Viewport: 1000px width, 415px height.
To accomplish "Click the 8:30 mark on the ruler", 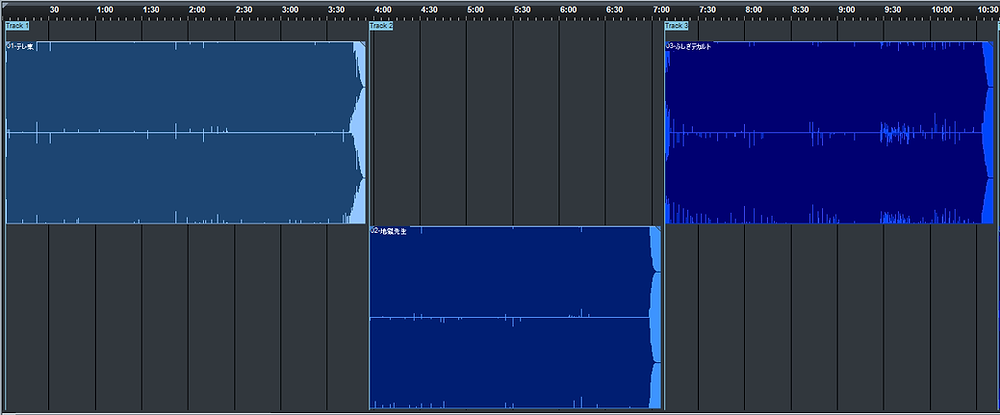I will tap(800, 10).
